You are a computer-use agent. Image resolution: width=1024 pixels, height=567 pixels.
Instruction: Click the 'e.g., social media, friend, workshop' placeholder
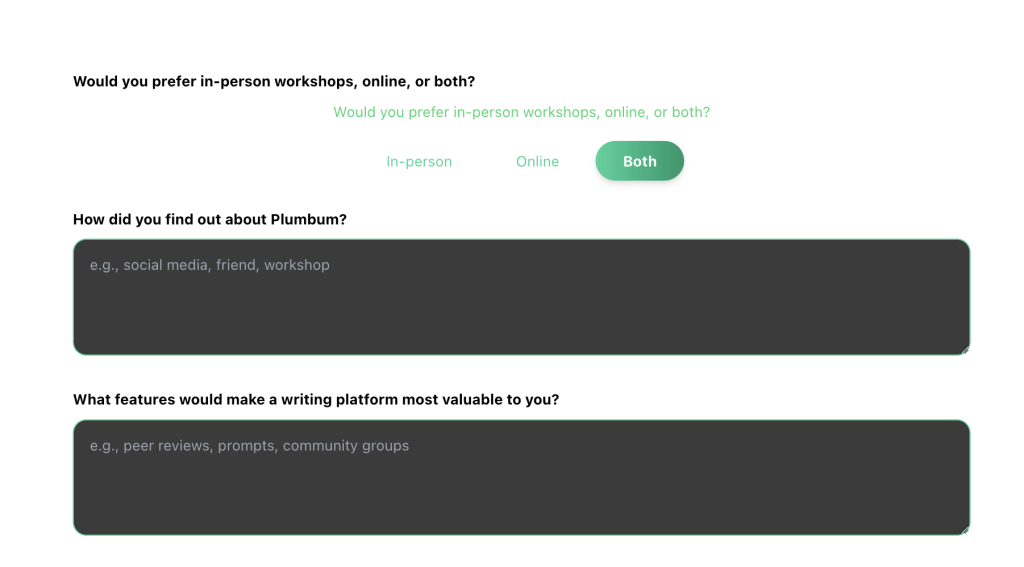pos(210,265)
